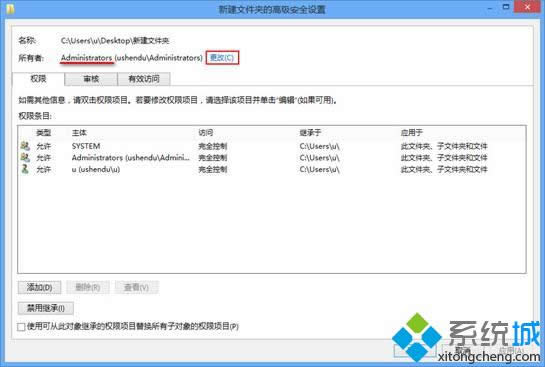Click the 添加(D) button
The height and width of the screenshot is (367, 545).
point(39,287)
